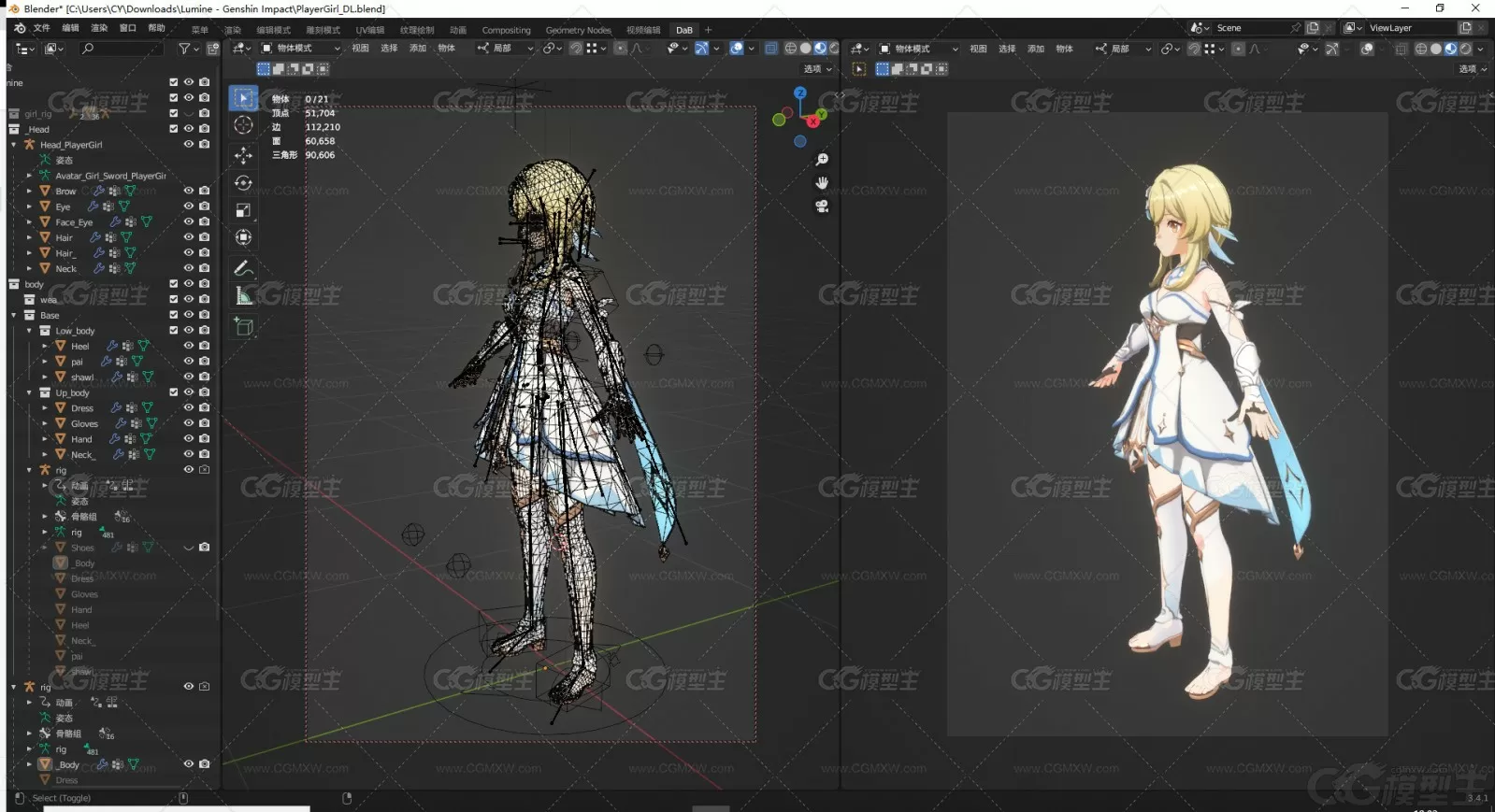Pin the Scene with pin icon

pyautogui.click(x=1295, y=28)
